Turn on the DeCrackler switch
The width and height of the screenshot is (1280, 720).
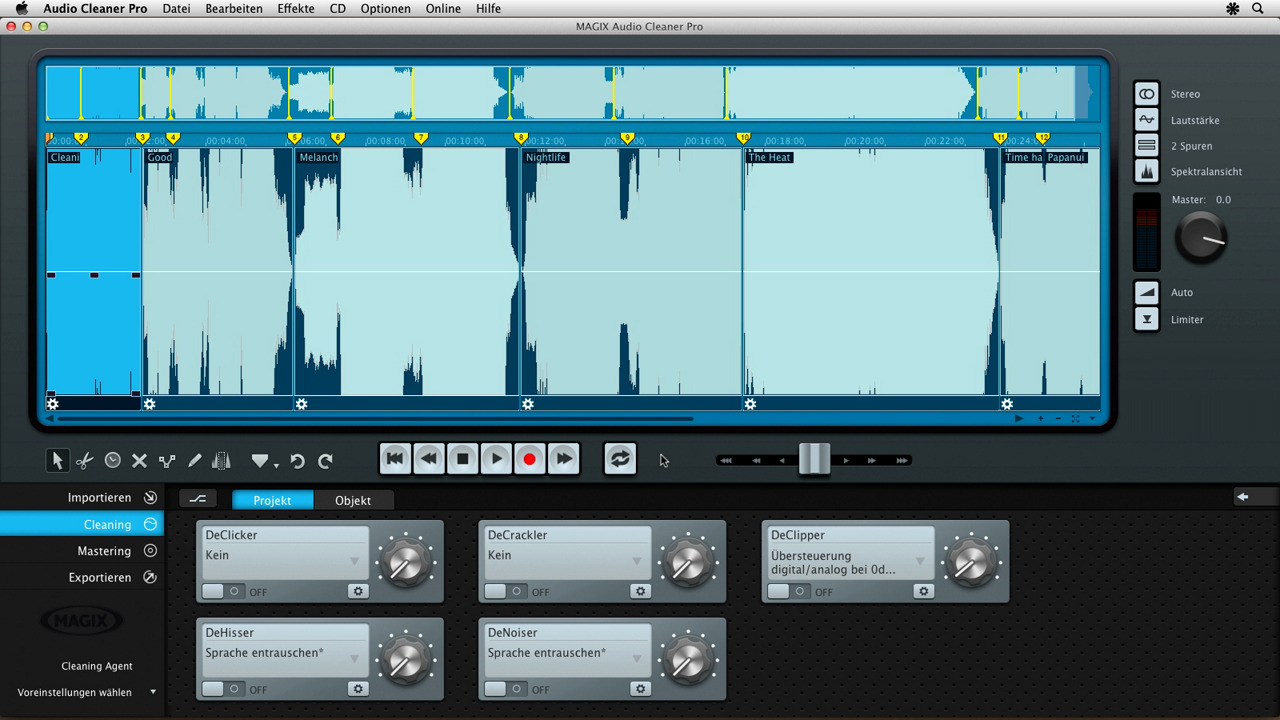(x=507, y=591)
